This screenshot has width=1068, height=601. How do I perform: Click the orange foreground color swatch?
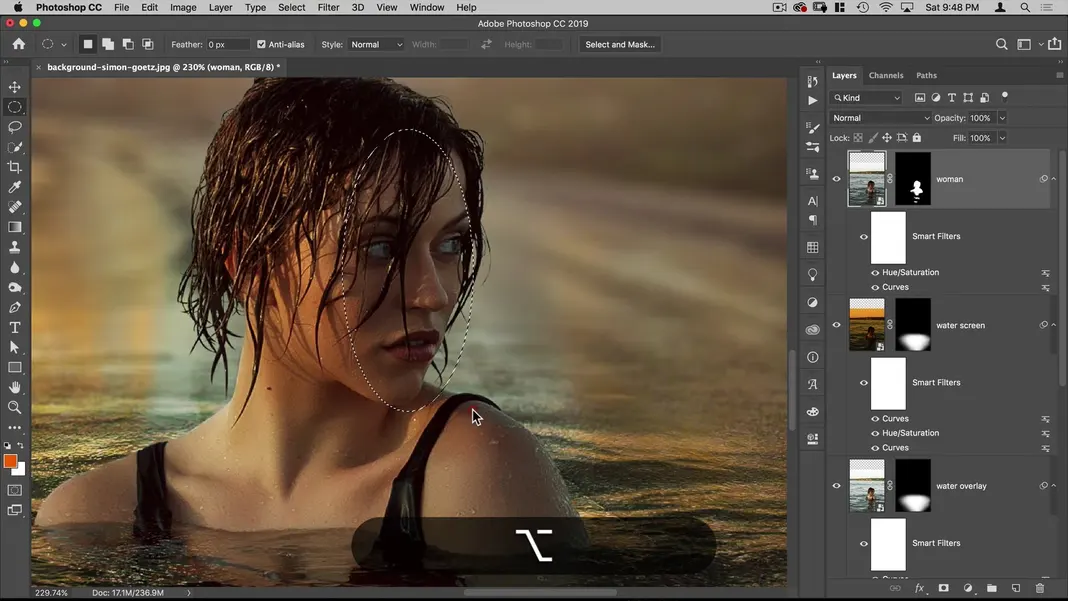10,461
